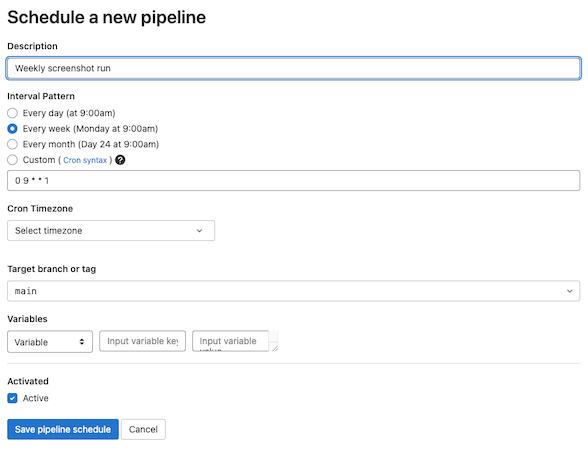The height and width of the screenshot is (454, 588).
Task: Click the cron expression input field
Action: pyautogui.click(x=294, y=181)
